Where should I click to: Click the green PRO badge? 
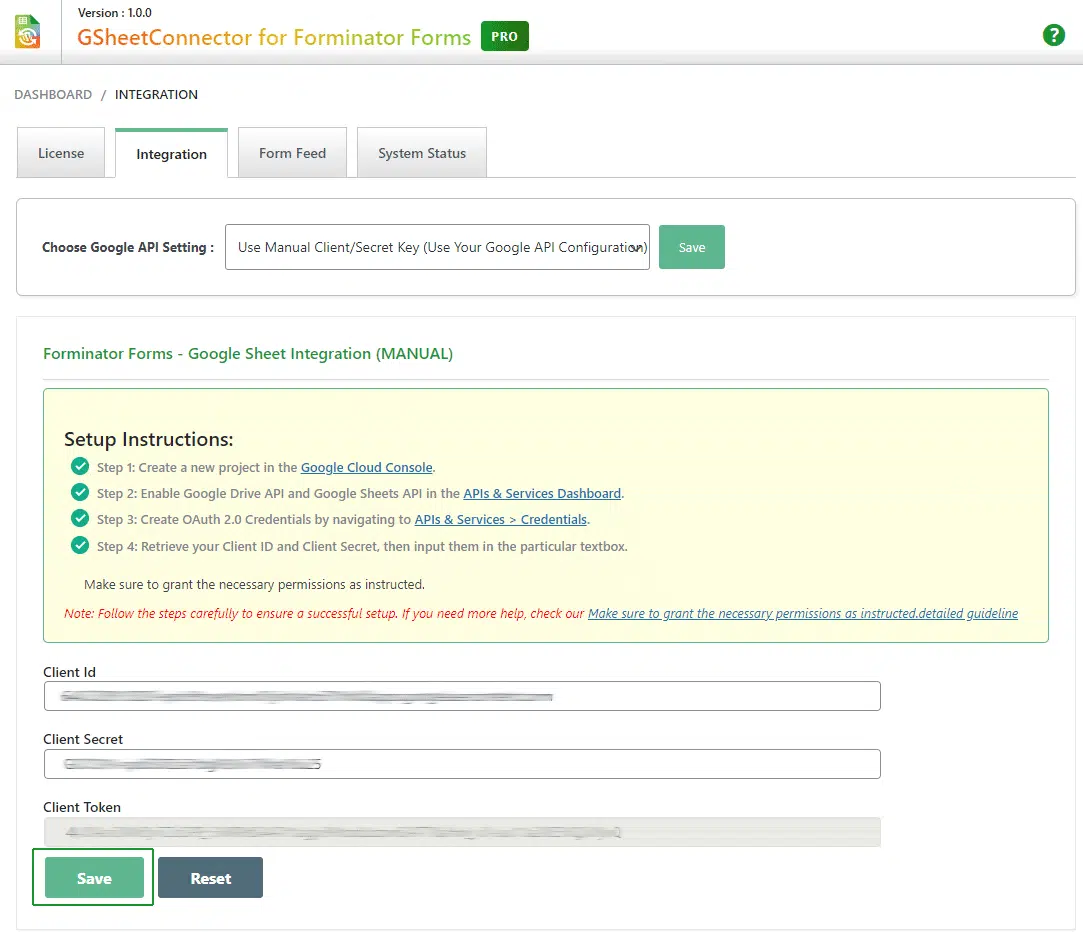click(504, 37)
